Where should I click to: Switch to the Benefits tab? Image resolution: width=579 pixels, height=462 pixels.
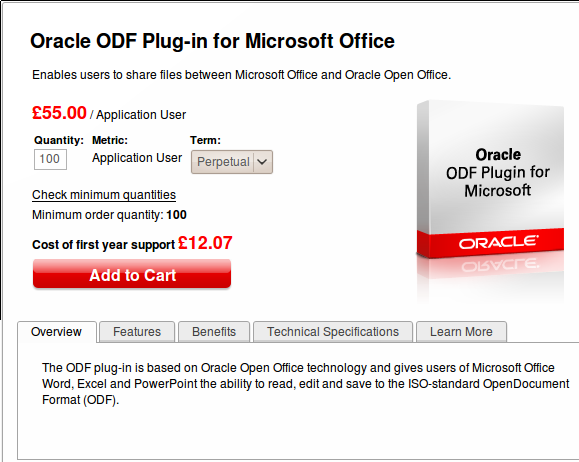tap(214, 332)
